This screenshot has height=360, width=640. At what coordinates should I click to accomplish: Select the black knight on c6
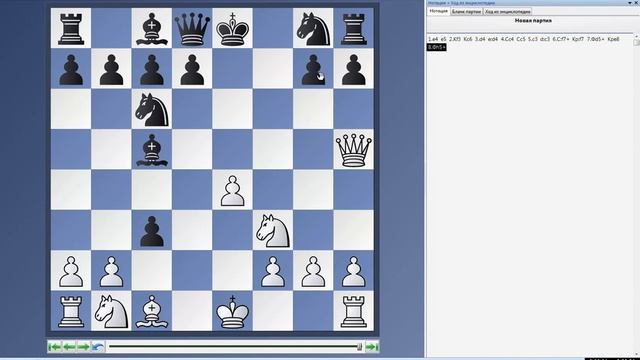[x=152, y=109]
